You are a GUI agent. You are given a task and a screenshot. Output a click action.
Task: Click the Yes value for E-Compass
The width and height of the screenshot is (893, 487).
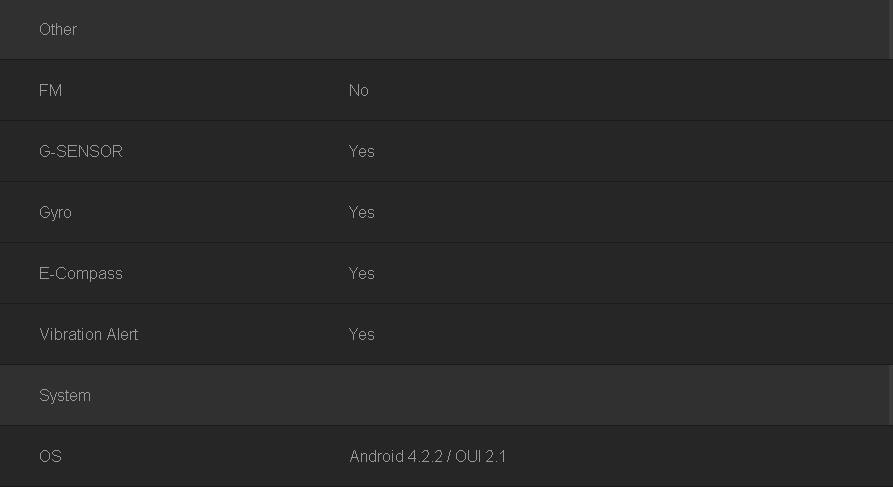[361, 274]
